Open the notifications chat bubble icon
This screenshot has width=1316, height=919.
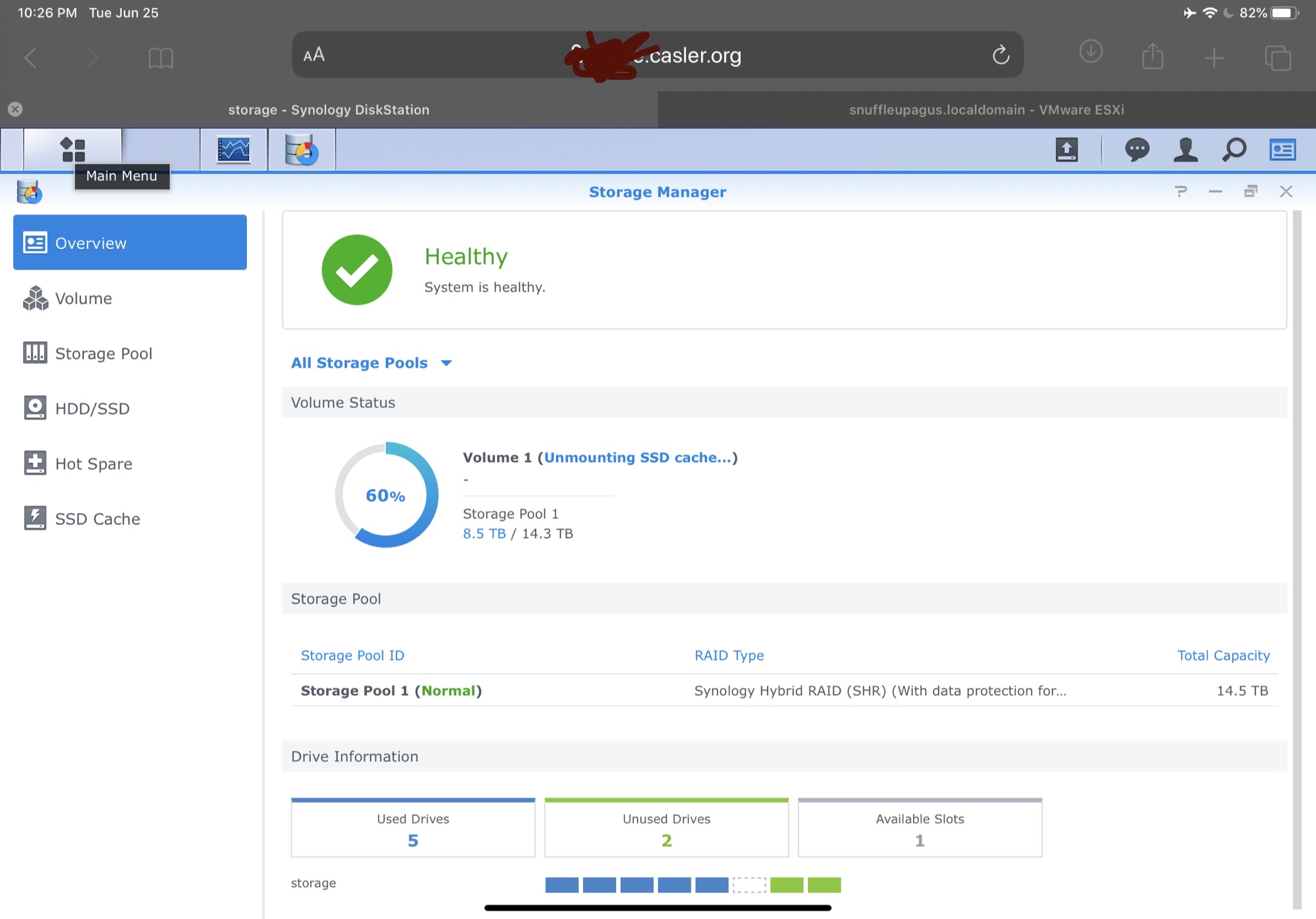point(1137,149)
